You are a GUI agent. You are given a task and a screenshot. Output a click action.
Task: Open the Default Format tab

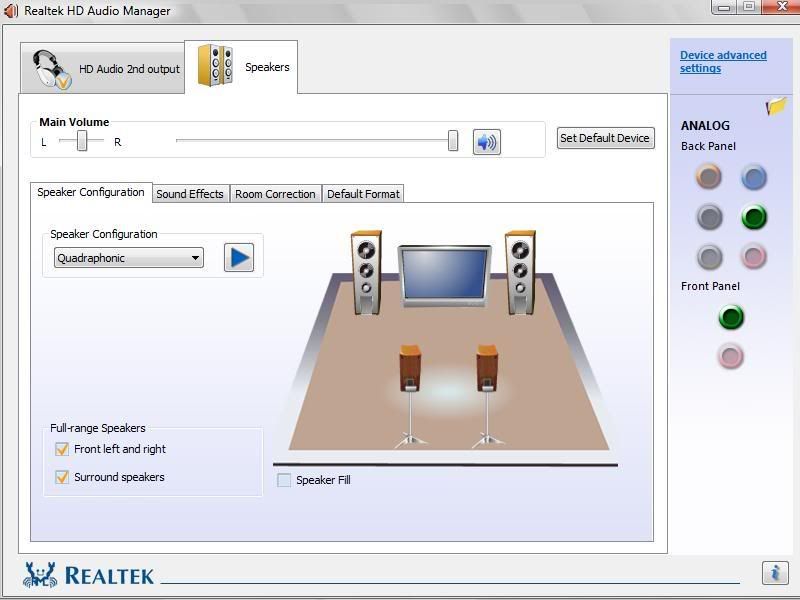coord(363,194)
